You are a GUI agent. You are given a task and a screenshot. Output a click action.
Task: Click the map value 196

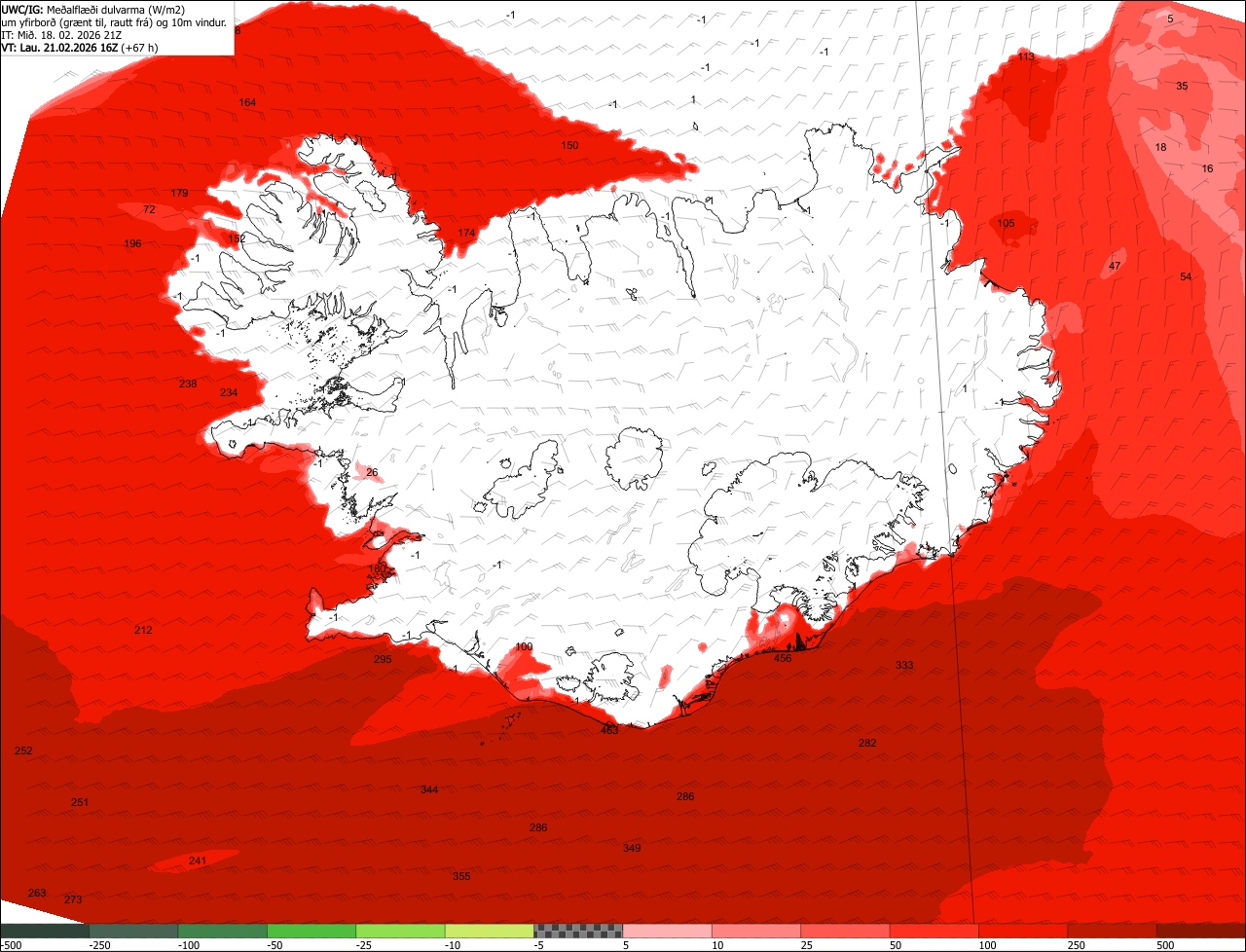(x=133, y=243)
